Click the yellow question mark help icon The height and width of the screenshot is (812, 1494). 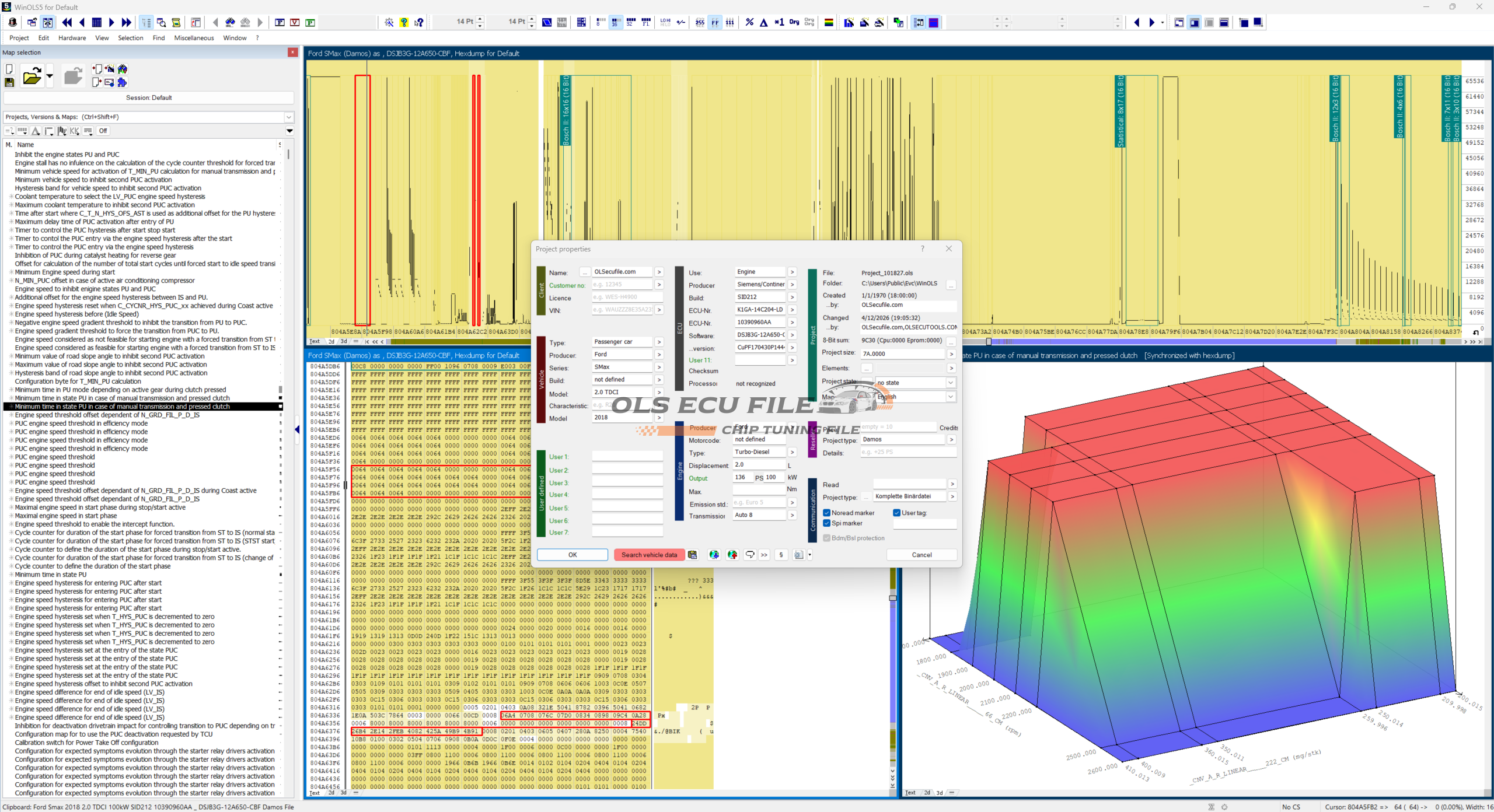[x=404, y=23]
